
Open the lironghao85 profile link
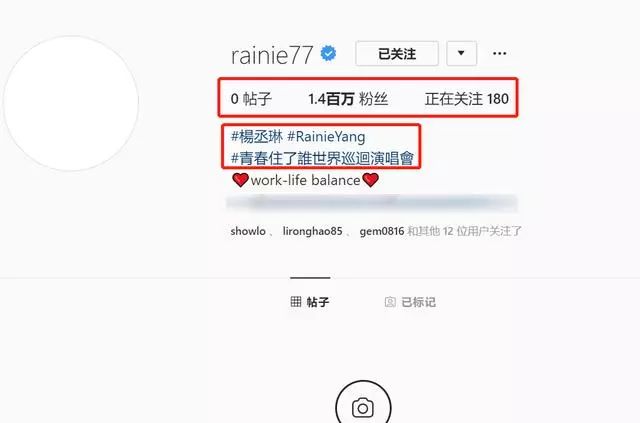[312, 231]
